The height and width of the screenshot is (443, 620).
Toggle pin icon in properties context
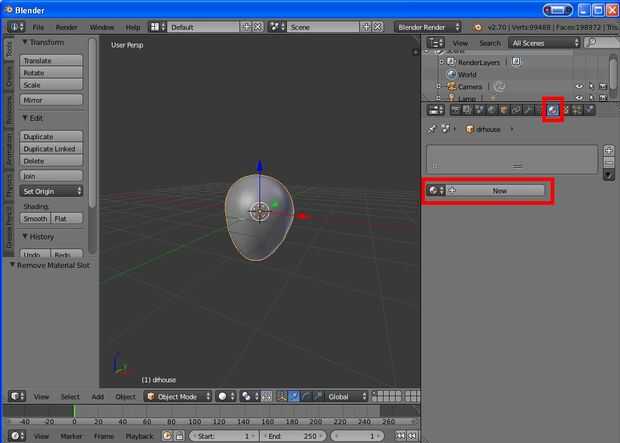[432, 129]
